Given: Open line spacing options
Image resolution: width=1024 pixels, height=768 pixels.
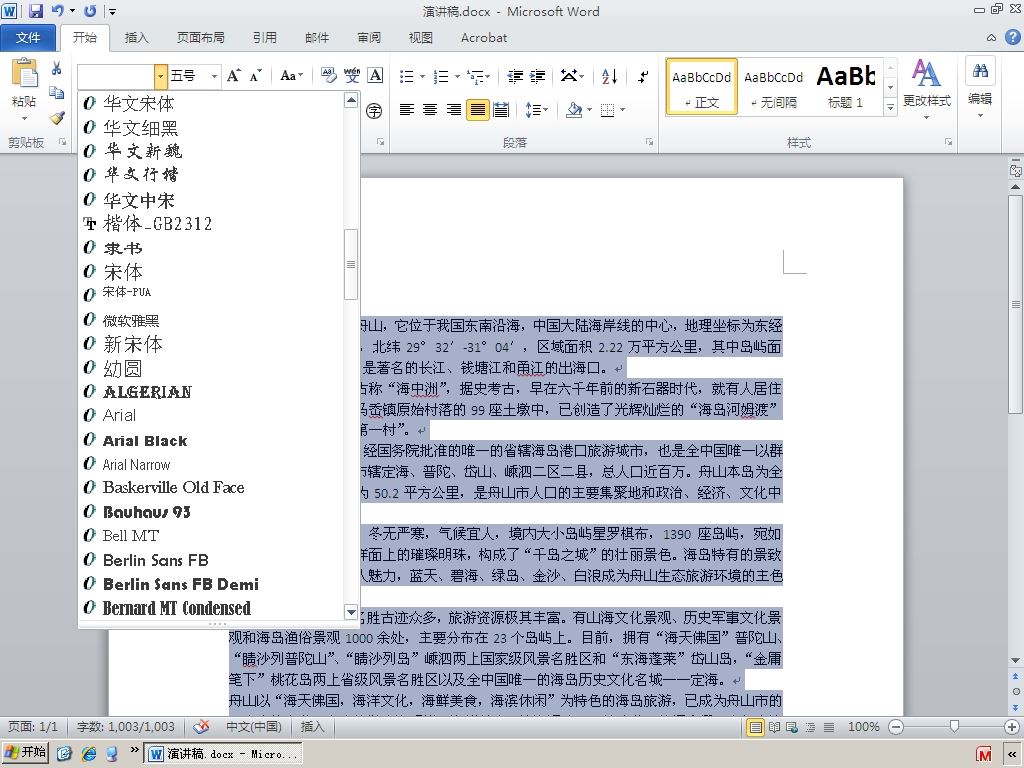Looking at the screenshot, I should click(536, 110).
